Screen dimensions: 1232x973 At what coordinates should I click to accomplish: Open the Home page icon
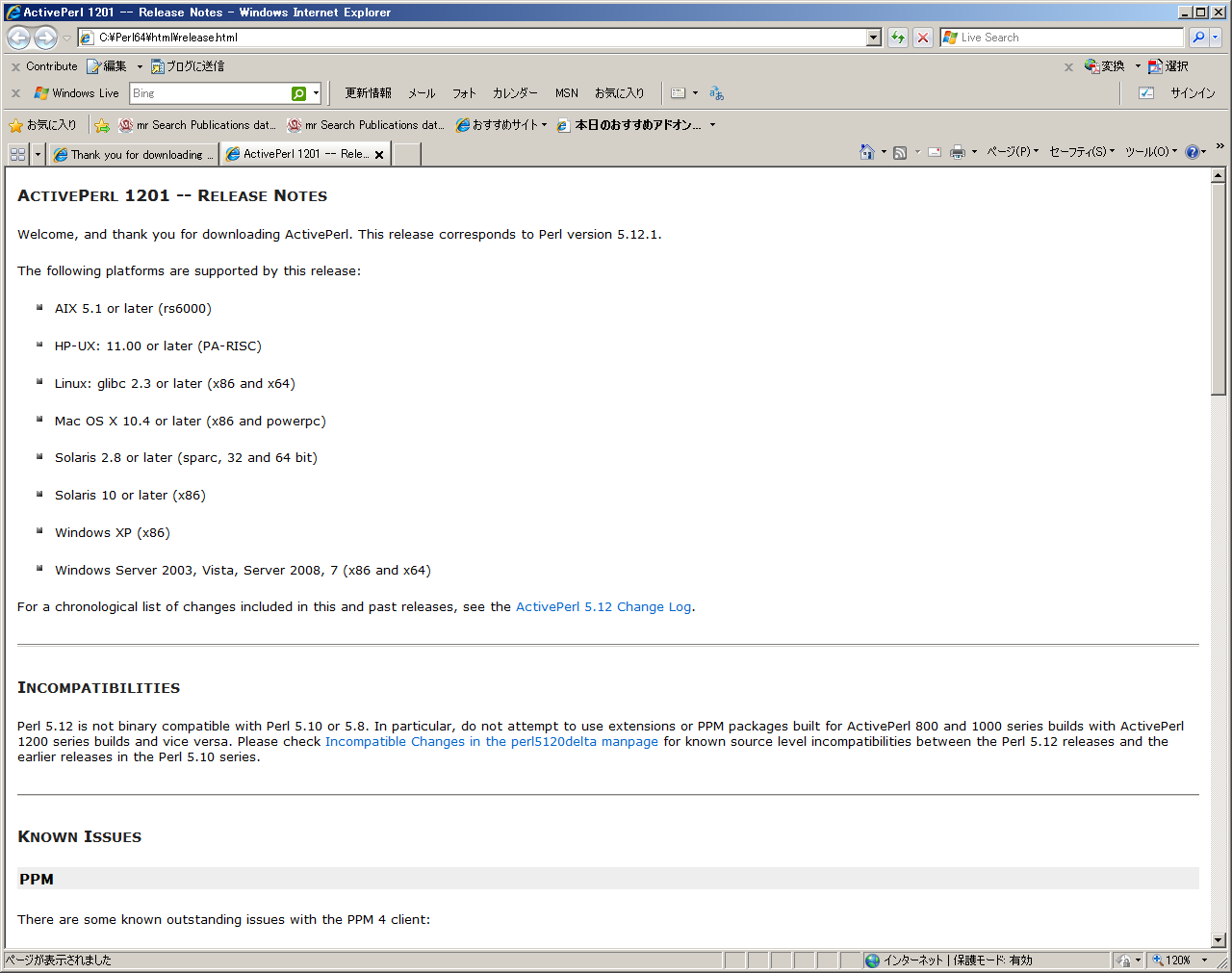click(x=866, y=152)
